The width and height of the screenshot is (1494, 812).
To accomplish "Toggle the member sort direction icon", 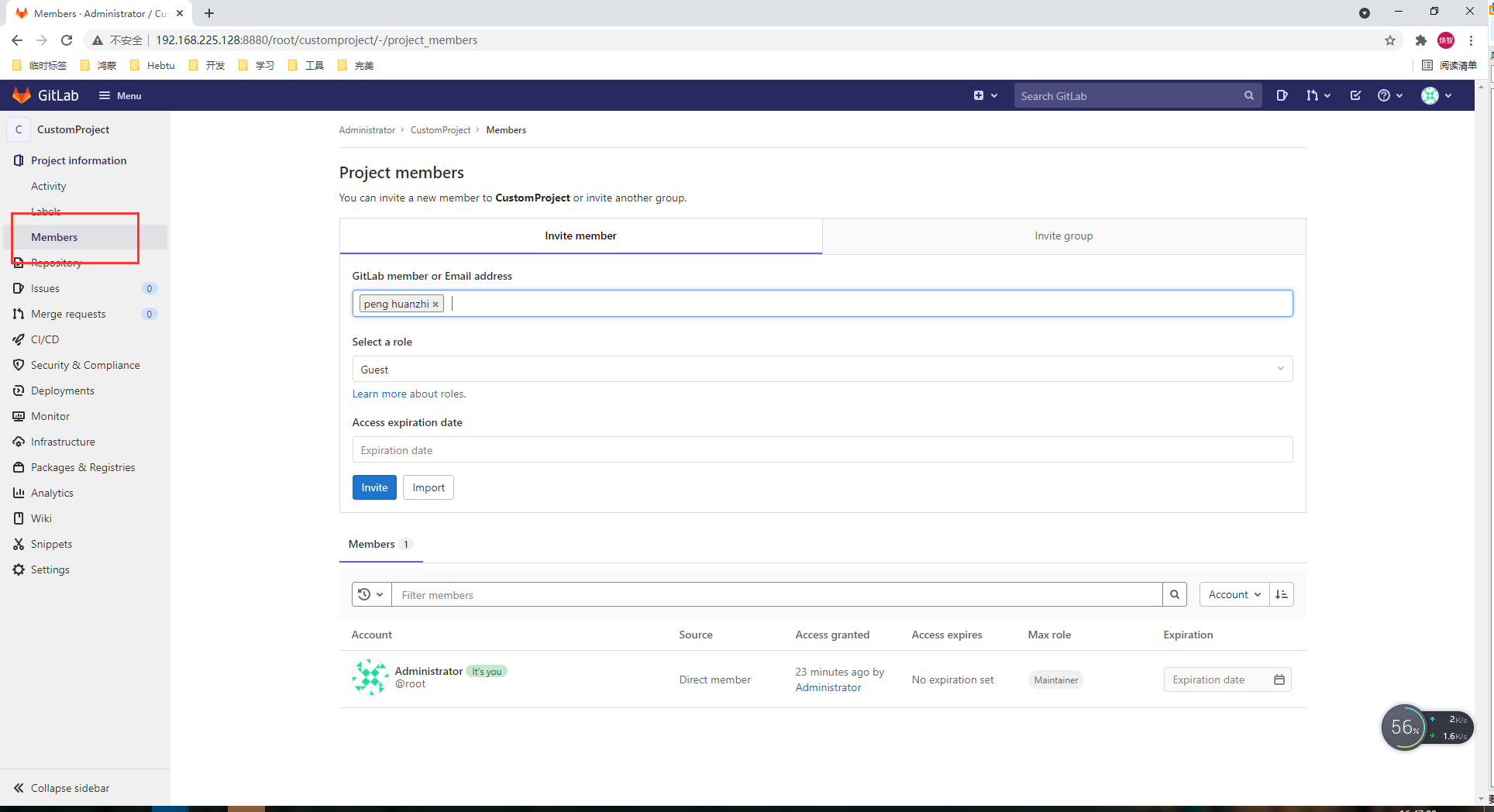I will pyautogui.click(x=1282, y=594).
